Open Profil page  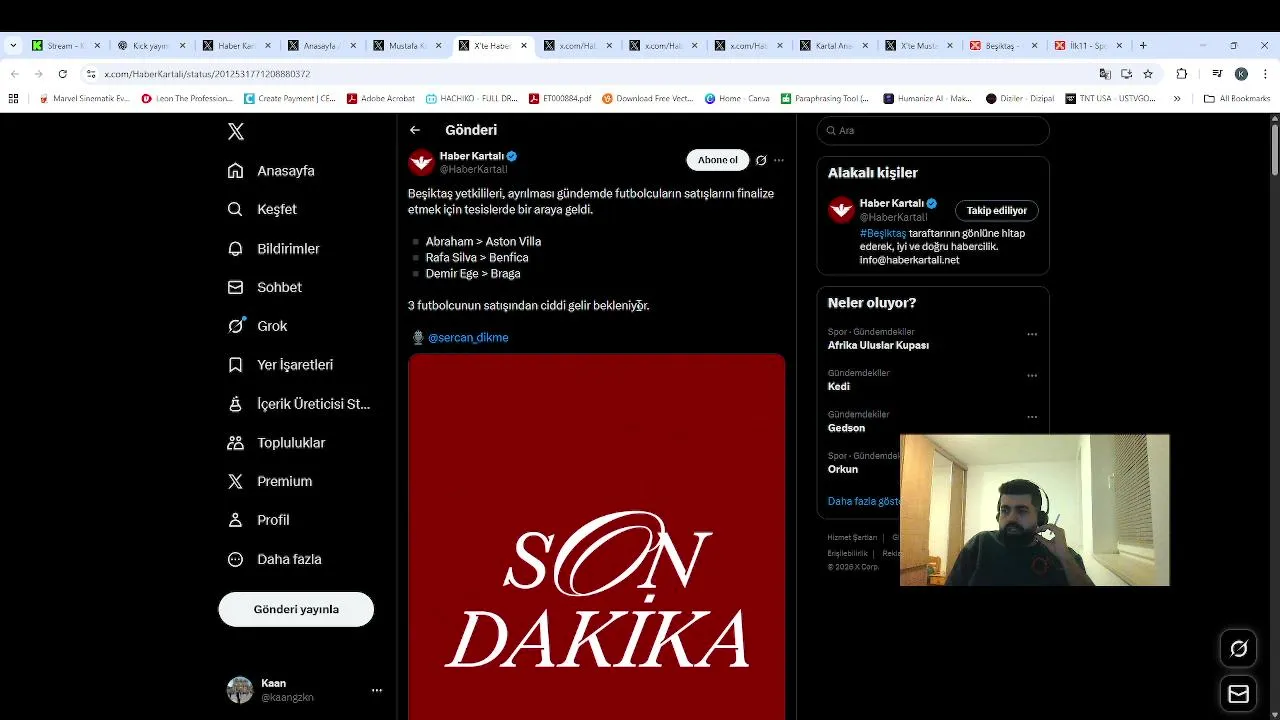pyautogui.click(x=259, y=520)
